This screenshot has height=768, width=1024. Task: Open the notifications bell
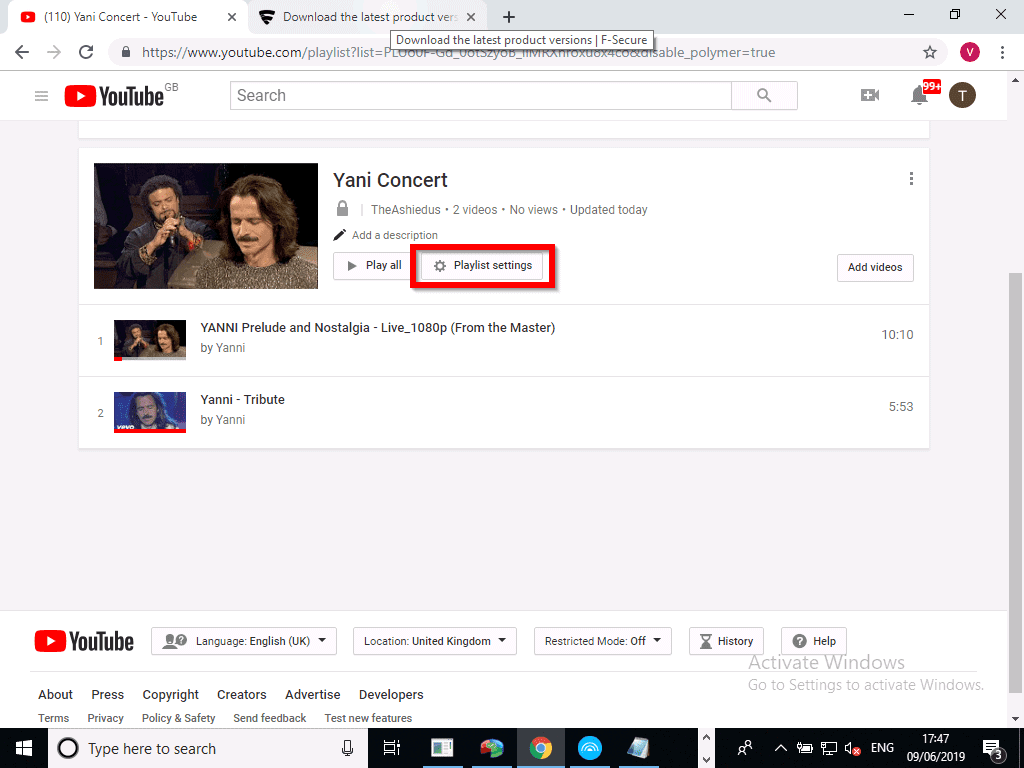pos(919,95)
